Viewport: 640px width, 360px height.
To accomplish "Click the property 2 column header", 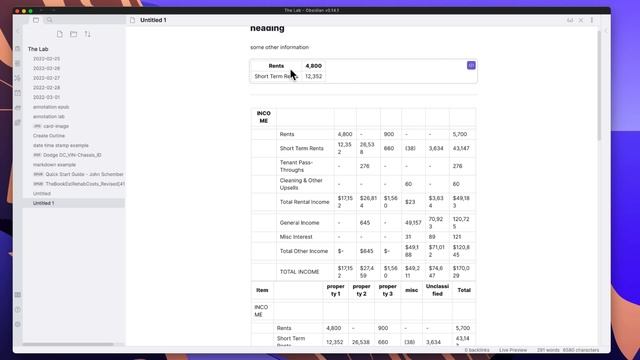I will click(x=361, y=290).
